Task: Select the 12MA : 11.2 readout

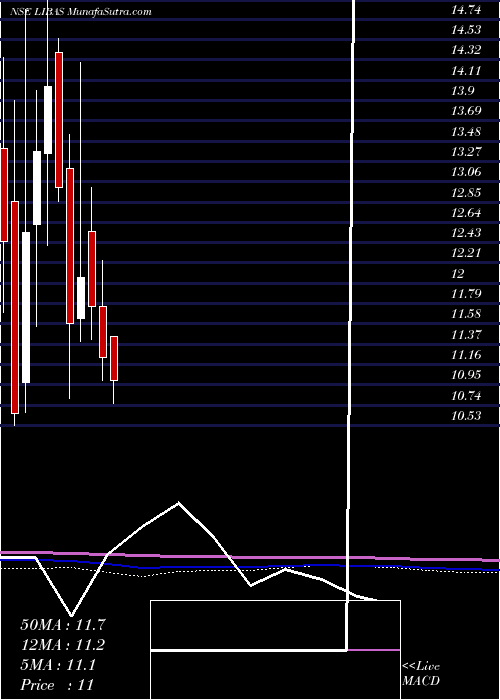Action: tap(63, 645)
